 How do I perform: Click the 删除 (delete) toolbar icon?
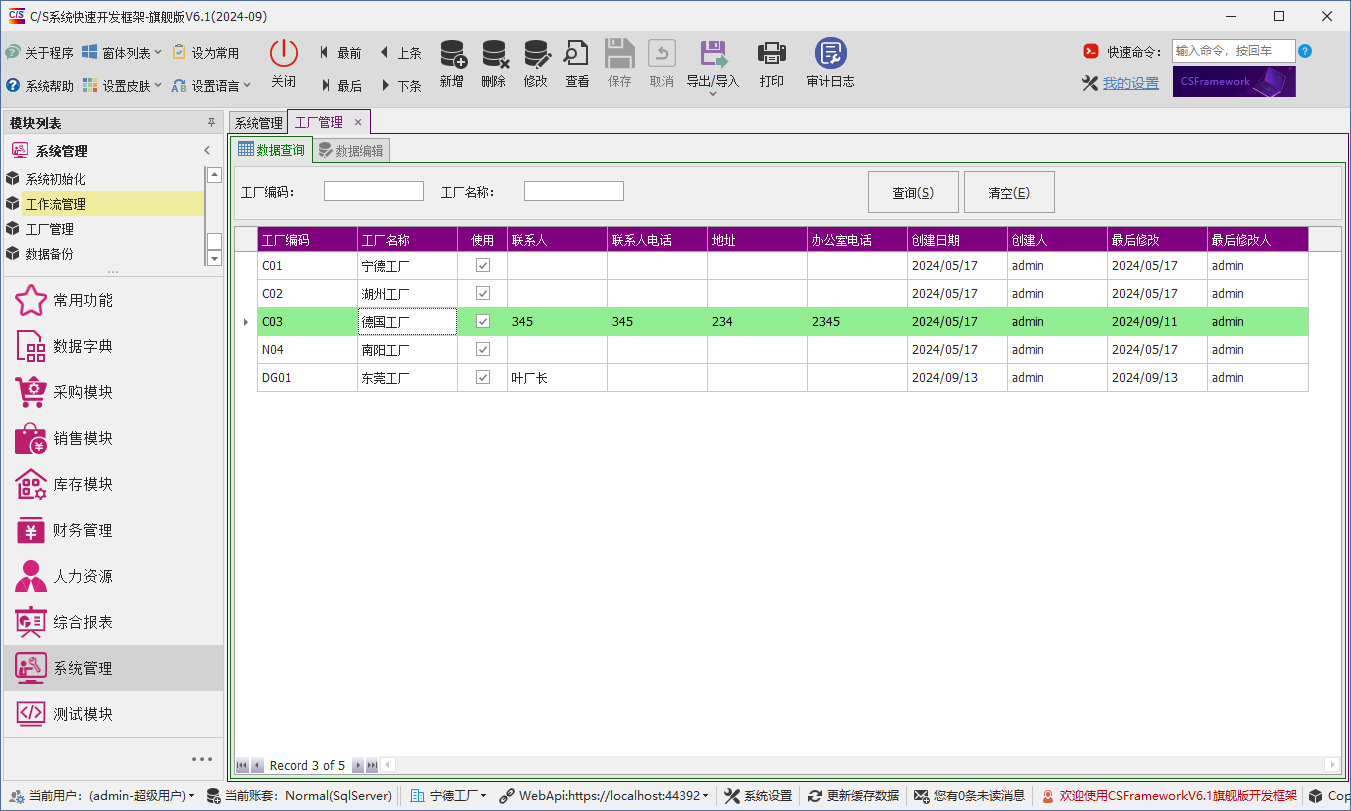point(494,64)
